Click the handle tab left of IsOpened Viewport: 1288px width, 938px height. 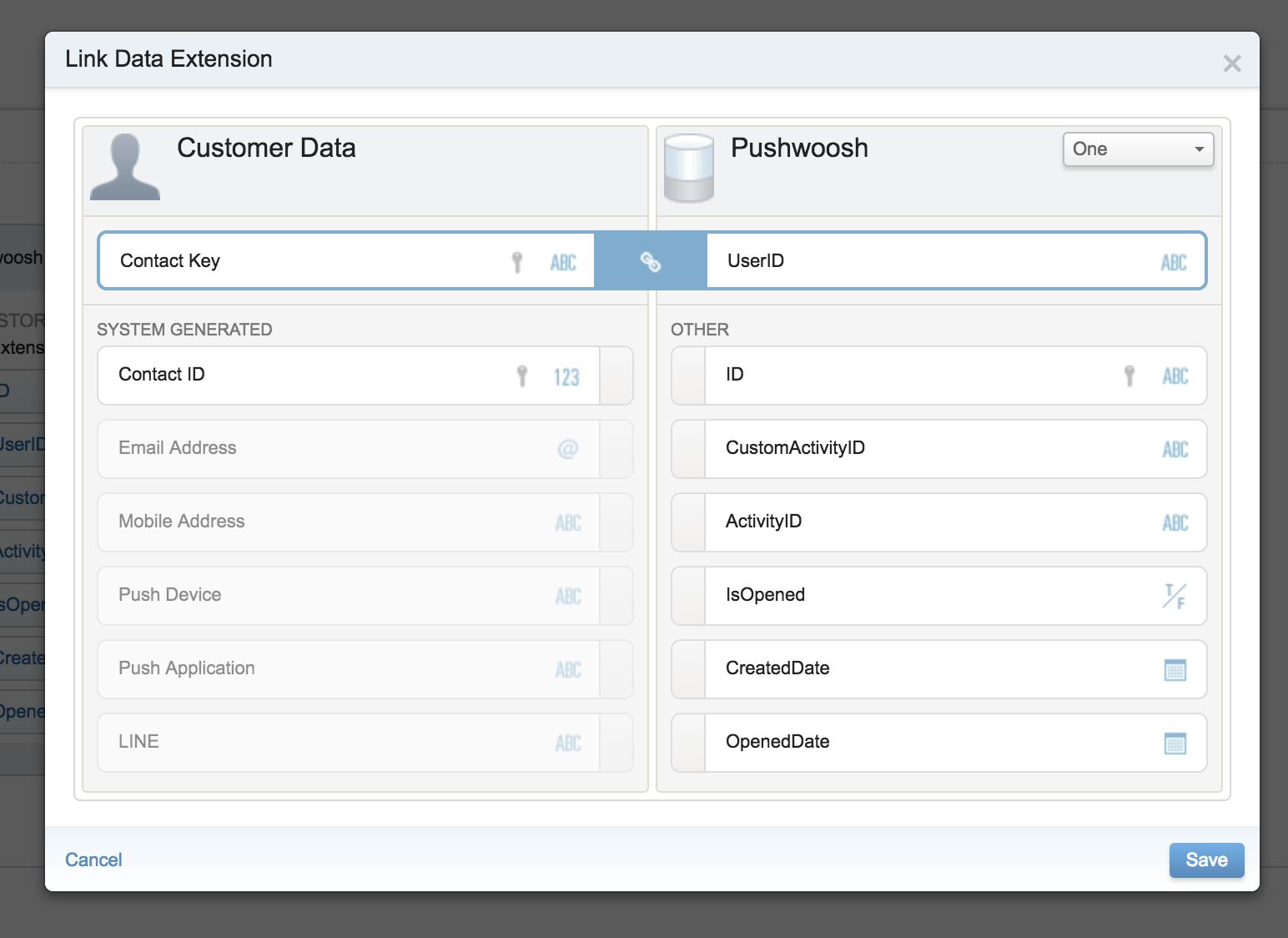(x=688, y=596)
